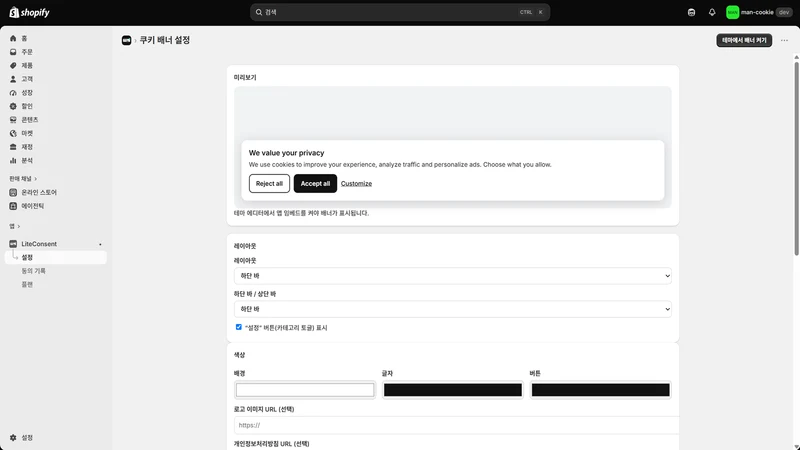Pick the 버튼 button color swatch
Image resolution: width=800 pixels, height=450 pixels.
click(601, 390)
